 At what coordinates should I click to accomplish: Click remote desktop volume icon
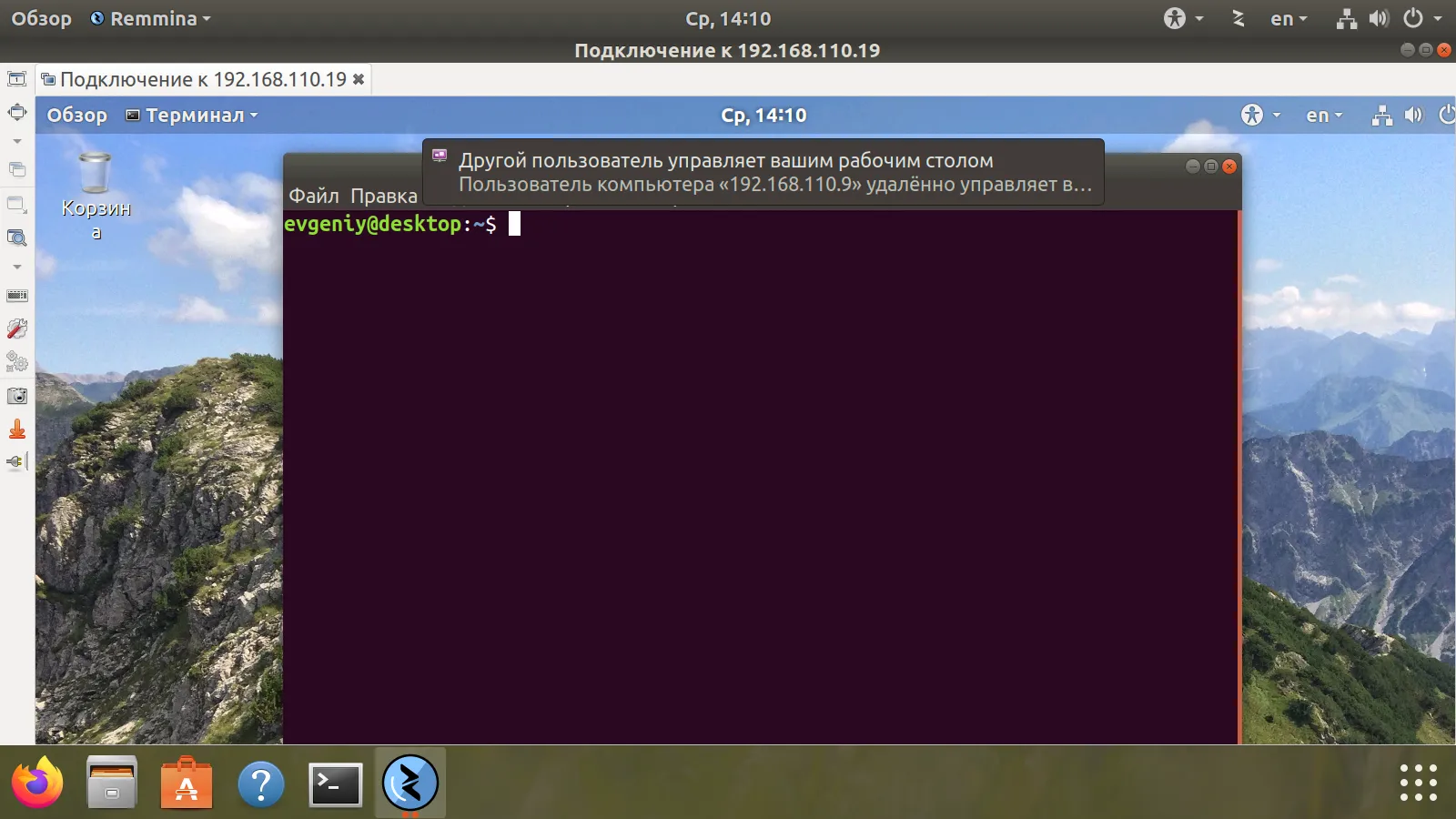[1413, 115]
